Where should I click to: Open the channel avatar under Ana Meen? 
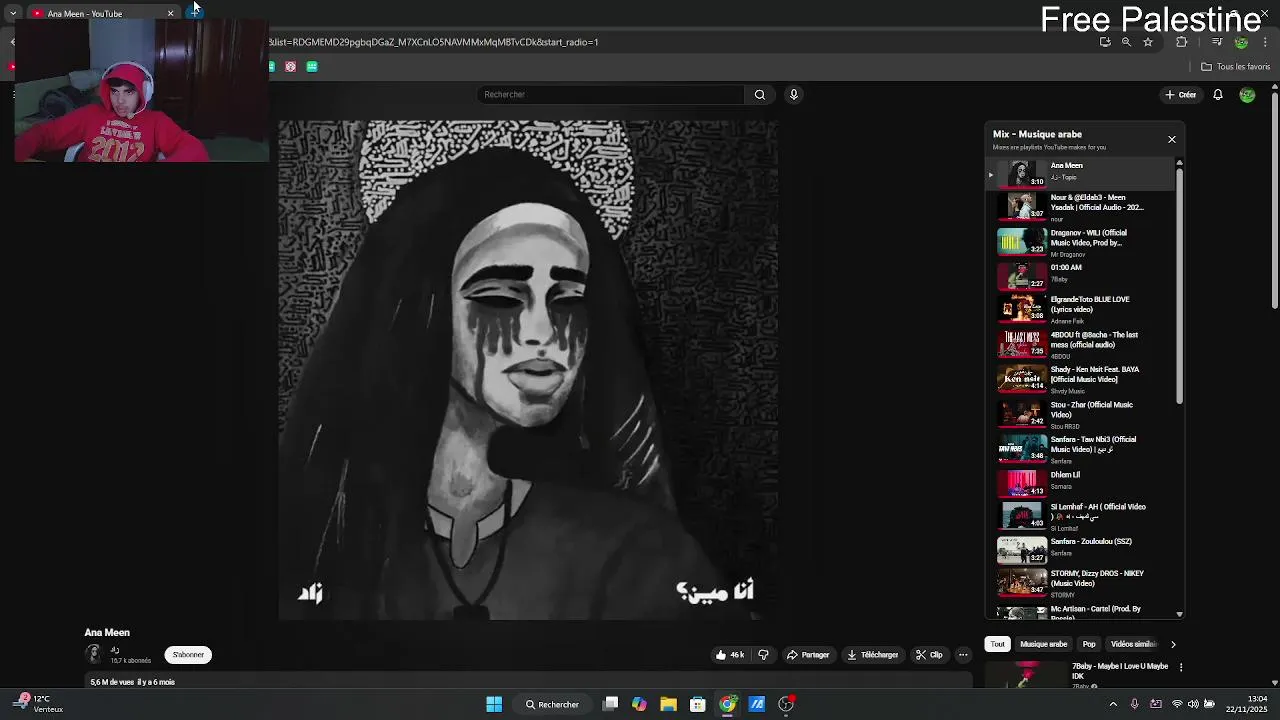click(94, 654)
